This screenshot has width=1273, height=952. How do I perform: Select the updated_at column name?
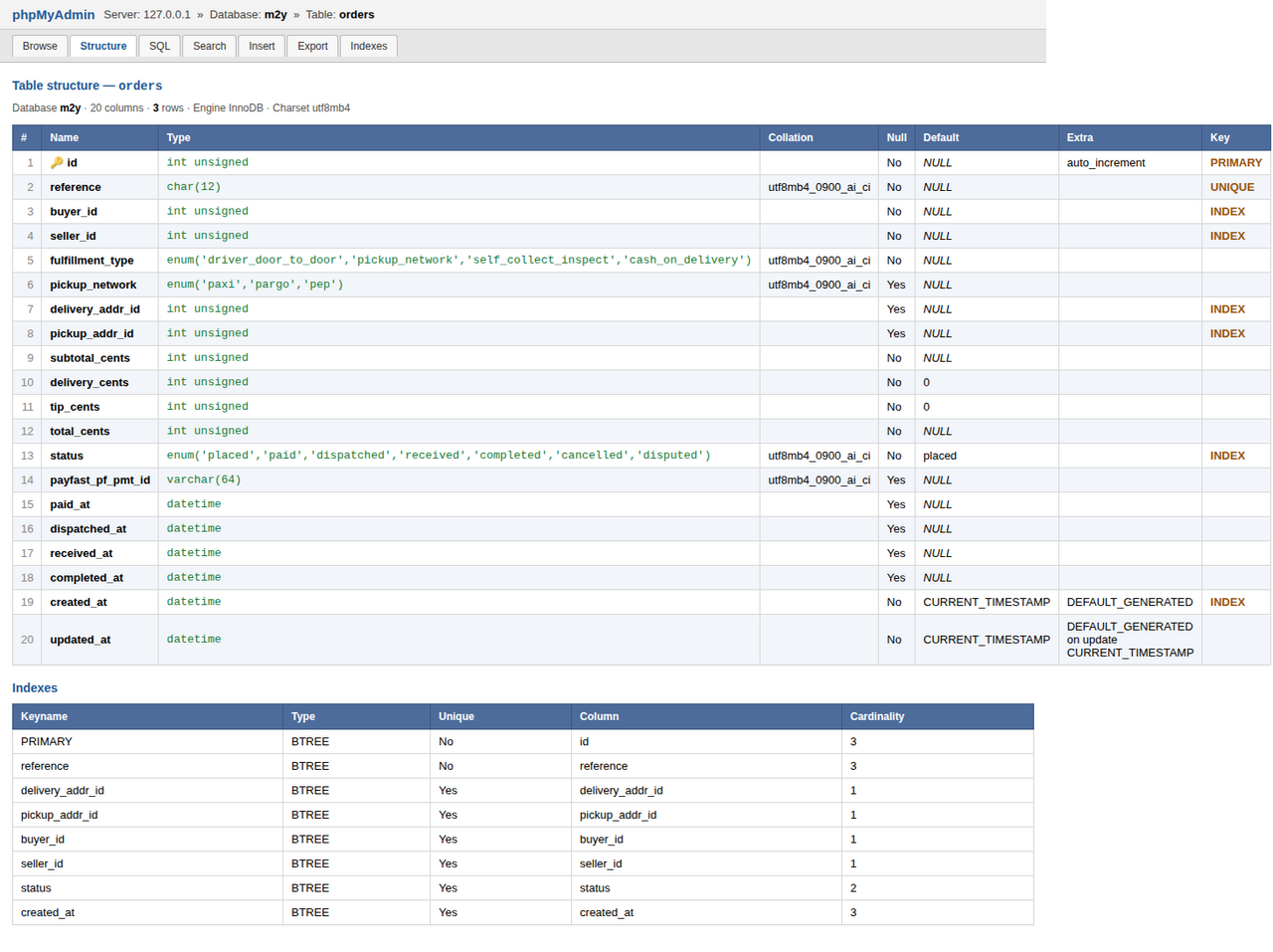coord(79,640)
